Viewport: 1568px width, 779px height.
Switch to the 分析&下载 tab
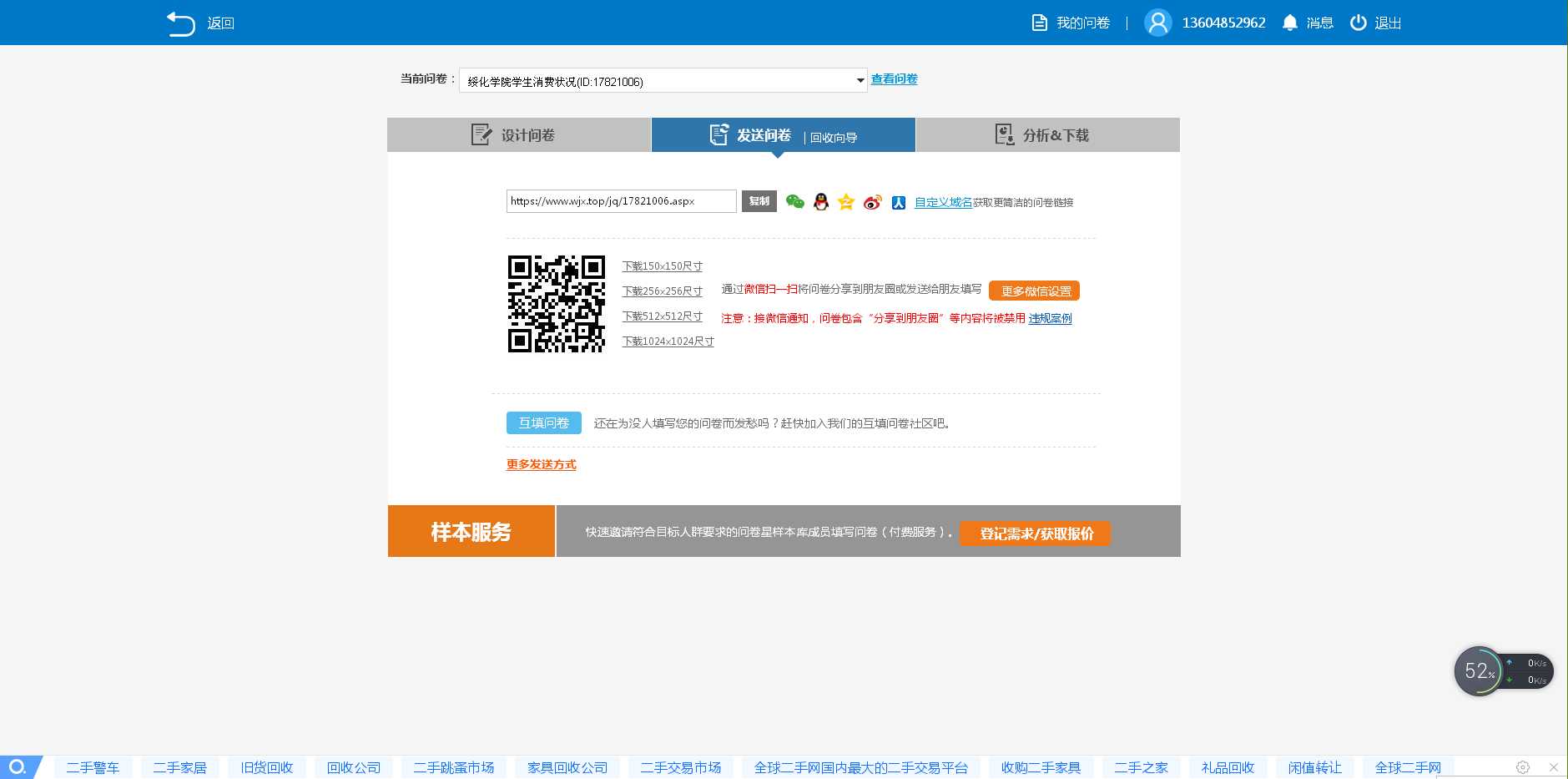1048,135
